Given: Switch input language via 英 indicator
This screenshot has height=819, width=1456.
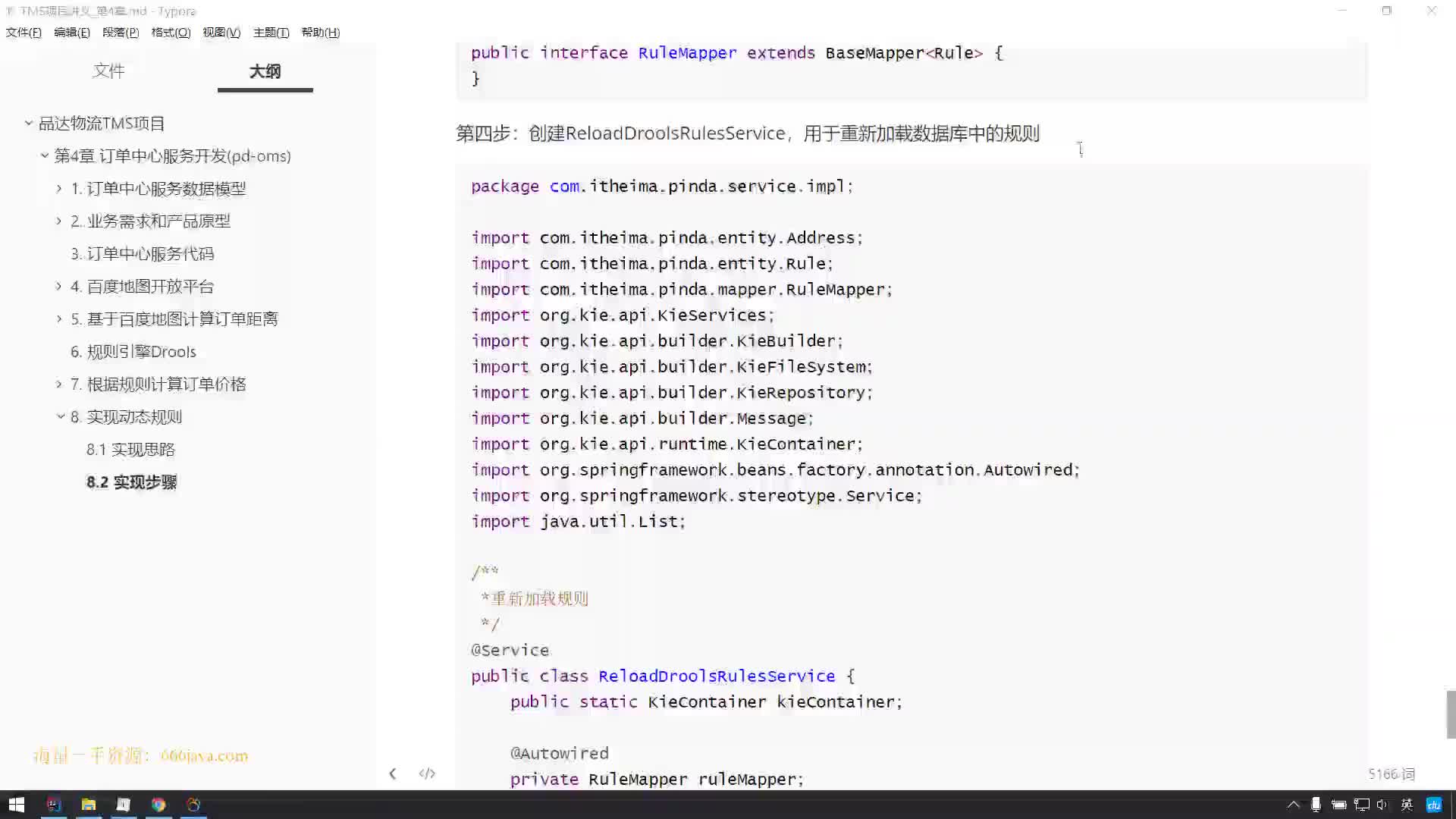Looking at the screenshot, I should click(x=1407, y=805).
